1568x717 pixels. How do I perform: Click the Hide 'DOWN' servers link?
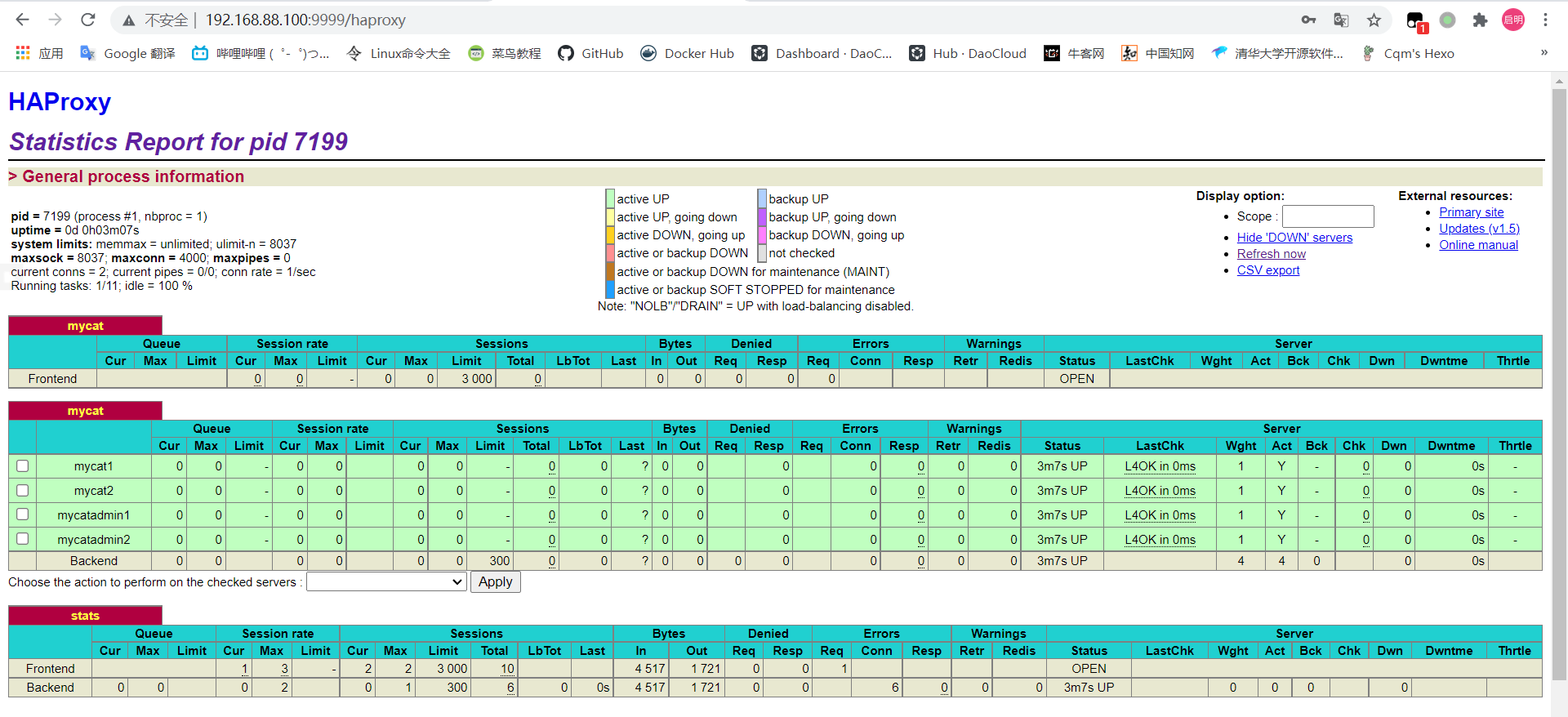(1294, 238)
